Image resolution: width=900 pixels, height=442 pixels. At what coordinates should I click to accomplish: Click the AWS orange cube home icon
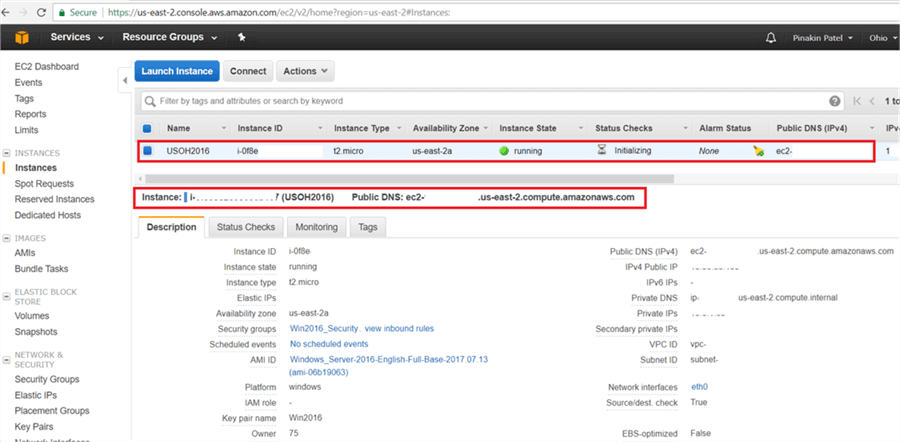tap(22, 38)
